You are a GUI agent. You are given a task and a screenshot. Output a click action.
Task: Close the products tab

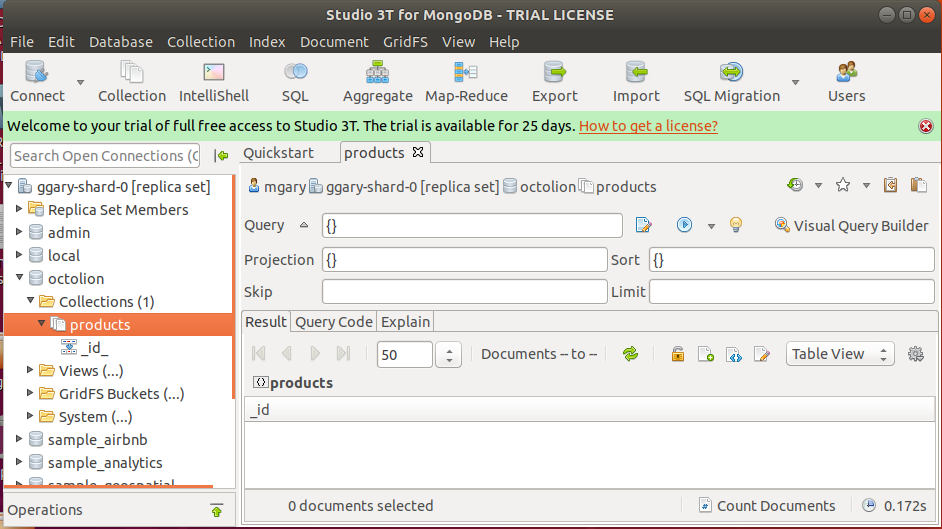418,153
